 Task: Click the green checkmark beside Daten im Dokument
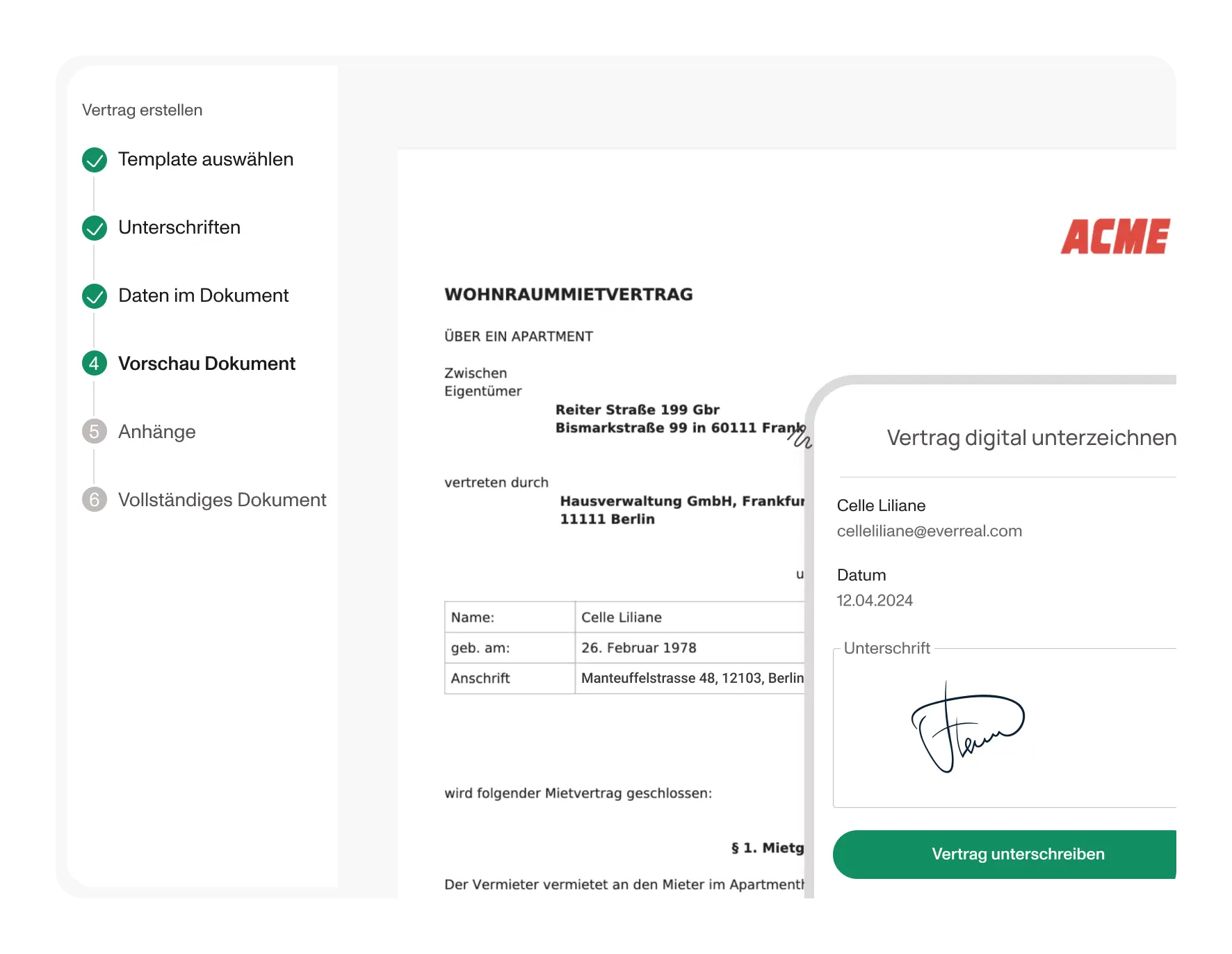pyautogui.click(x=95, y=296)
